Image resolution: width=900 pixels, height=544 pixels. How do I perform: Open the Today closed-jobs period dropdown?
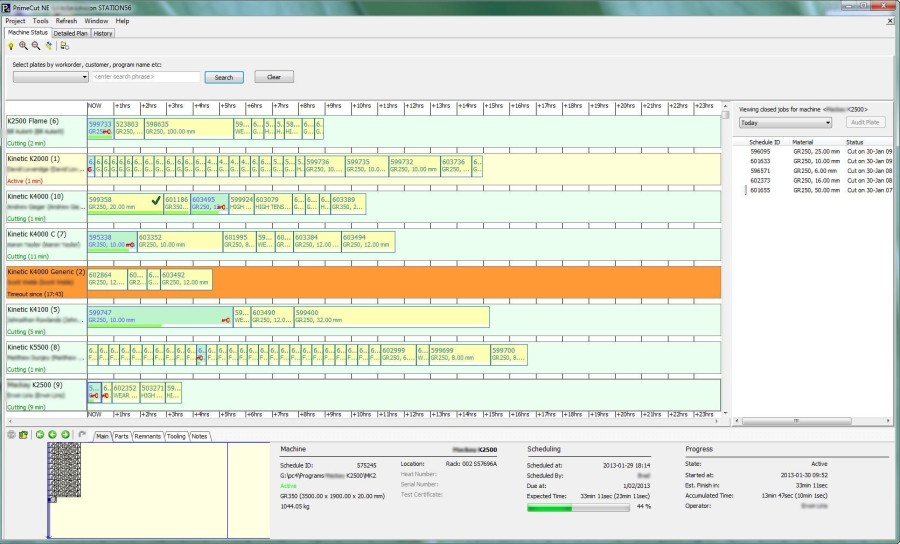click(x=785, y=123)
